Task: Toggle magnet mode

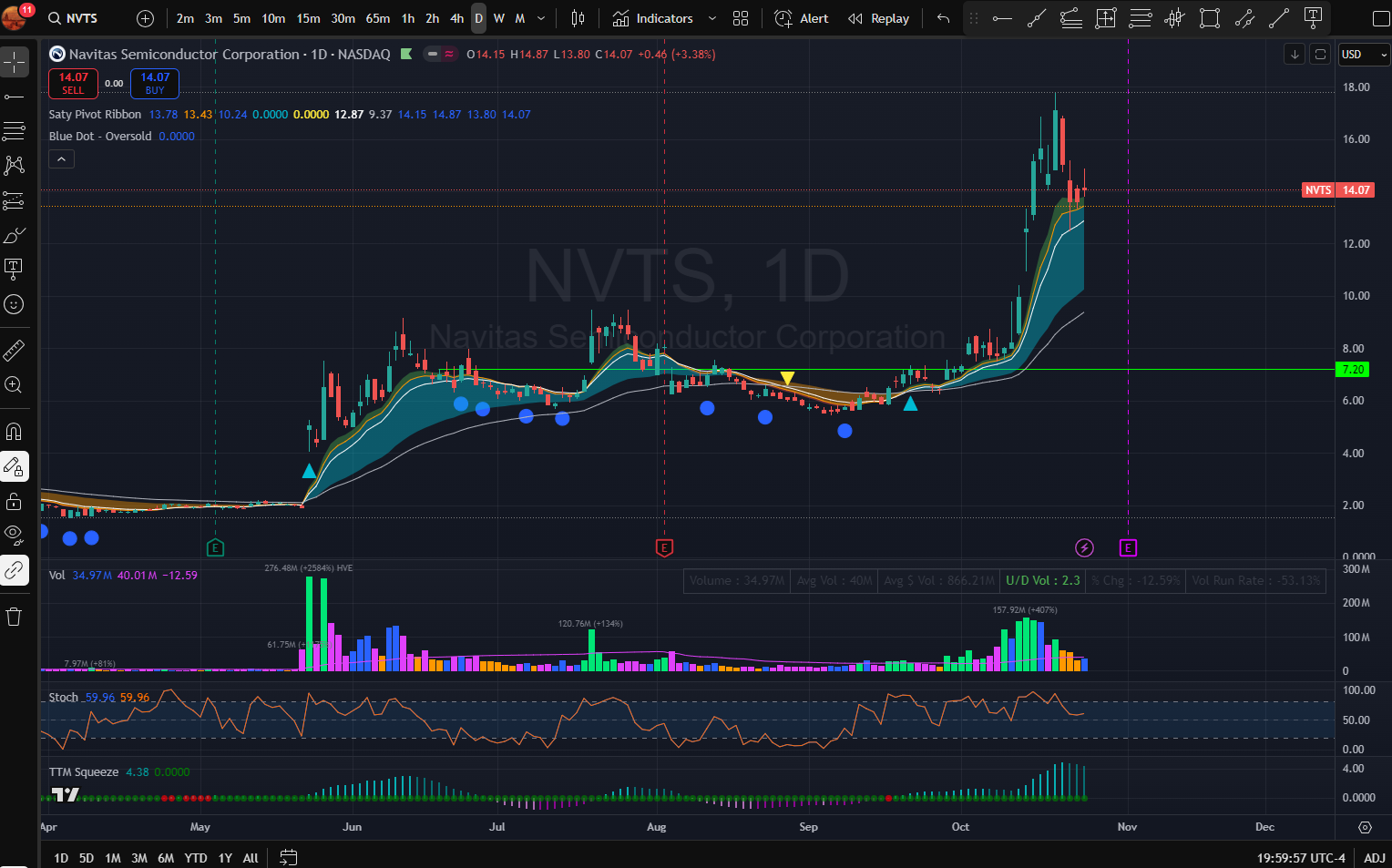Action: (x=14, y=432)
